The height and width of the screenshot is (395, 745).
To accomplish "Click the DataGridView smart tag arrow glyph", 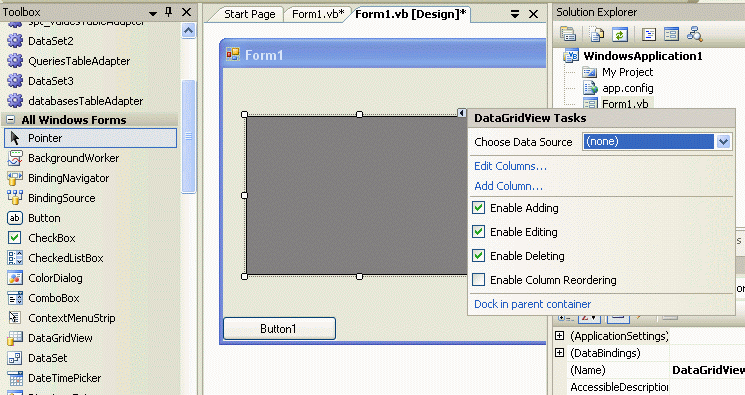I will pos(462,113).
